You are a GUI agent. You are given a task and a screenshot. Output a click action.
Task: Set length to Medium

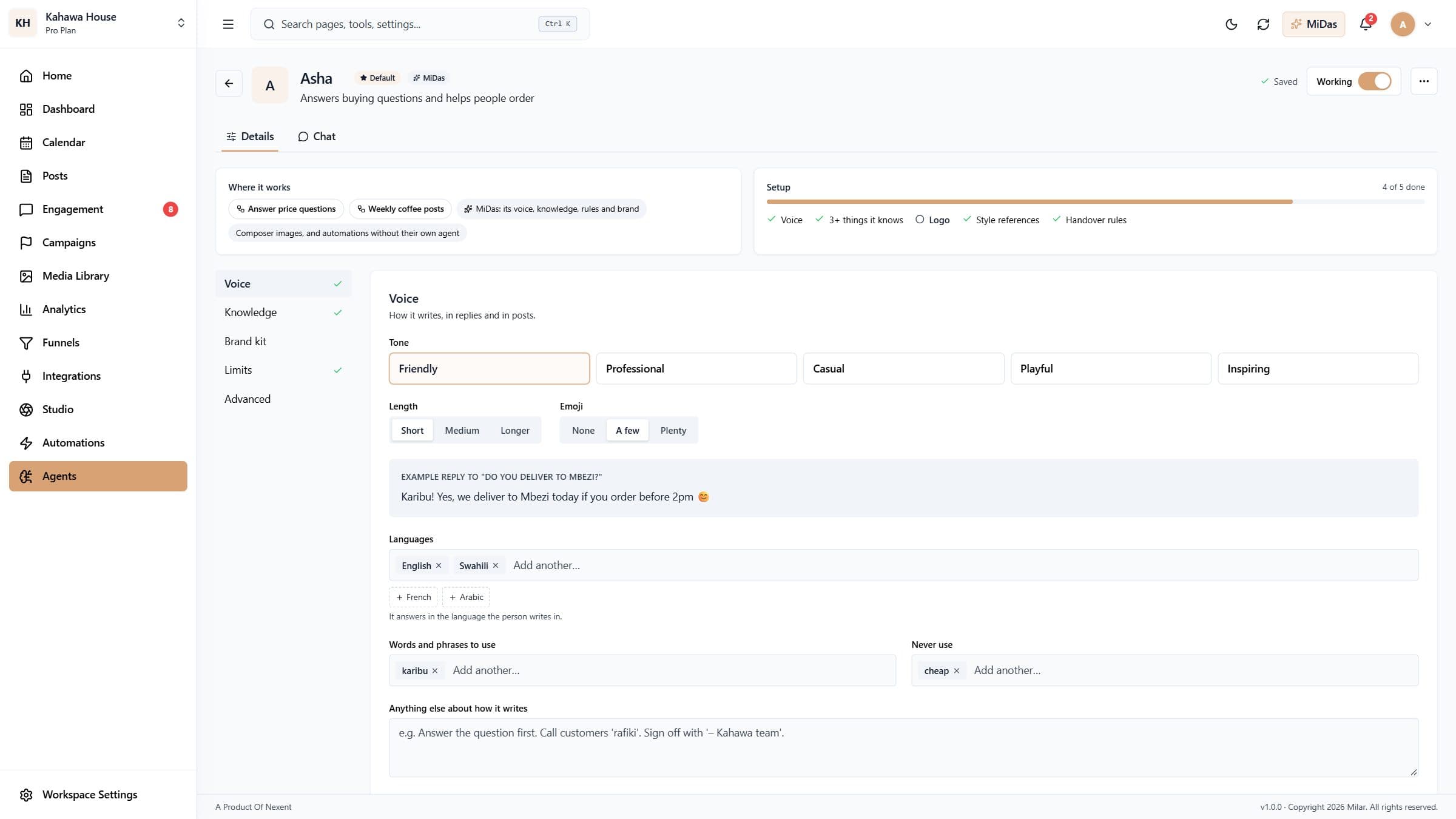tap(462, 430)
